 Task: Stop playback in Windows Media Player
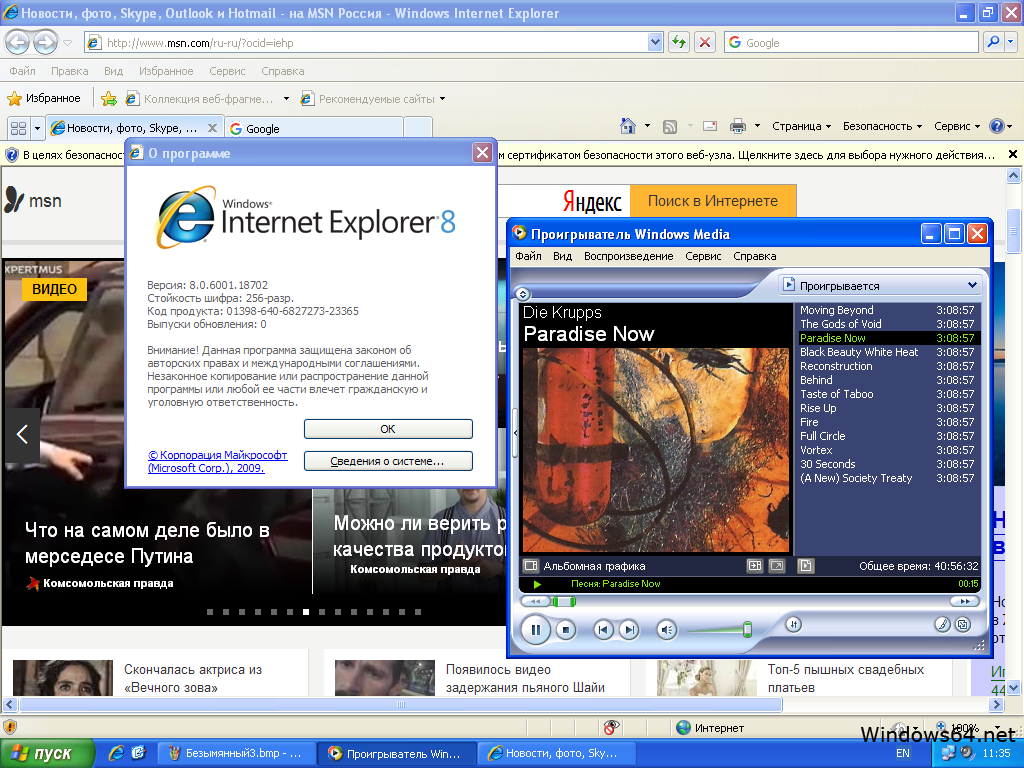click(566, 630)
